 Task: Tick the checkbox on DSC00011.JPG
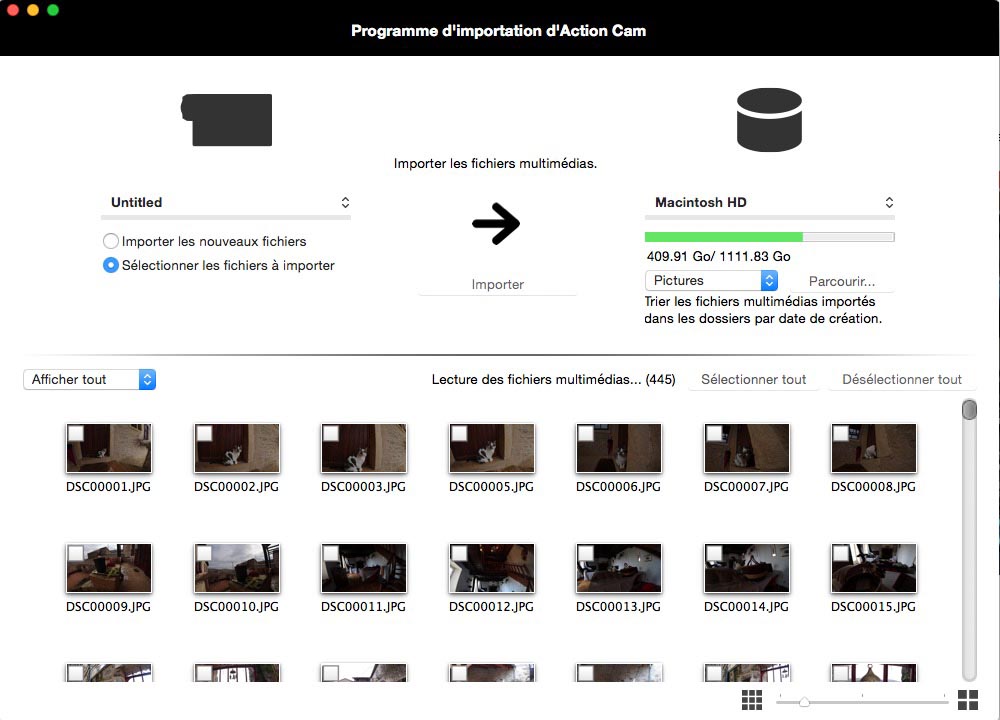tap(331, 554)
